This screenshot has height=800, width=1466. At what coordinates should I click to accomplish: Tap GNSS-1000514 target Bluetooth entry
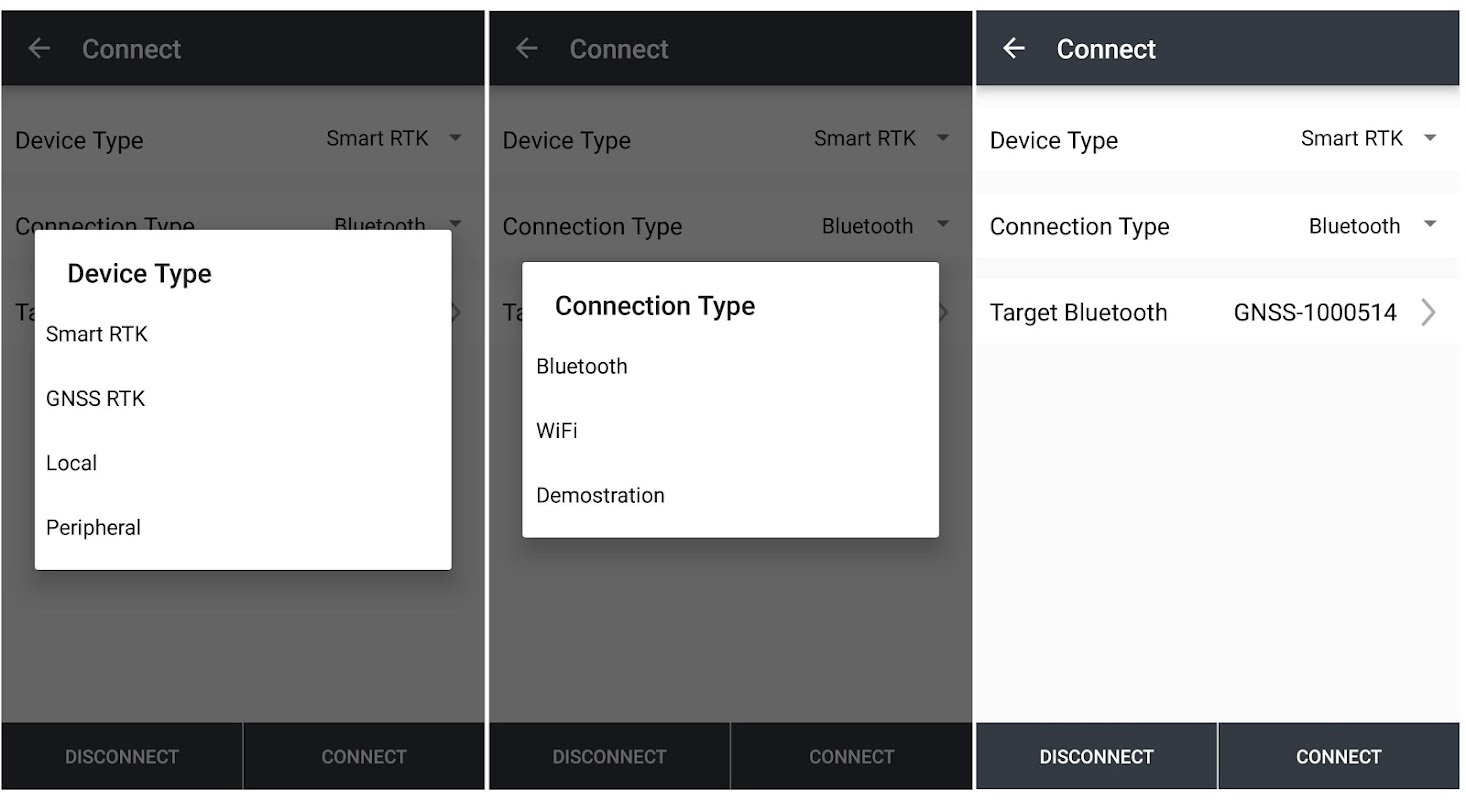1314,313
